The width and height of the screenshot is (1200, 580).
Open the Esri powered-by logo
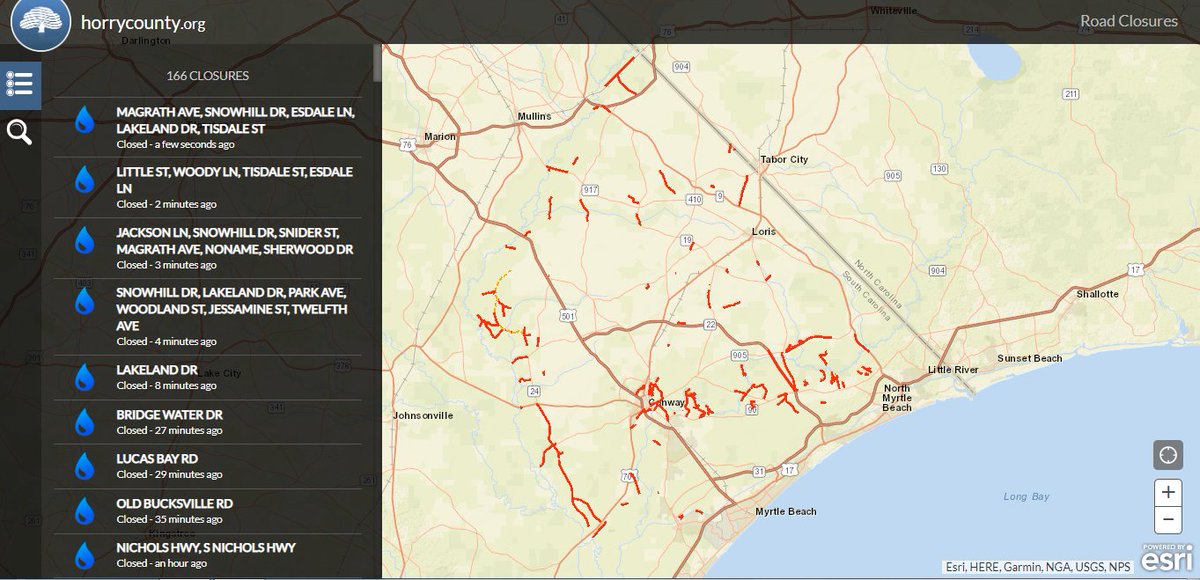(1168, 560)
